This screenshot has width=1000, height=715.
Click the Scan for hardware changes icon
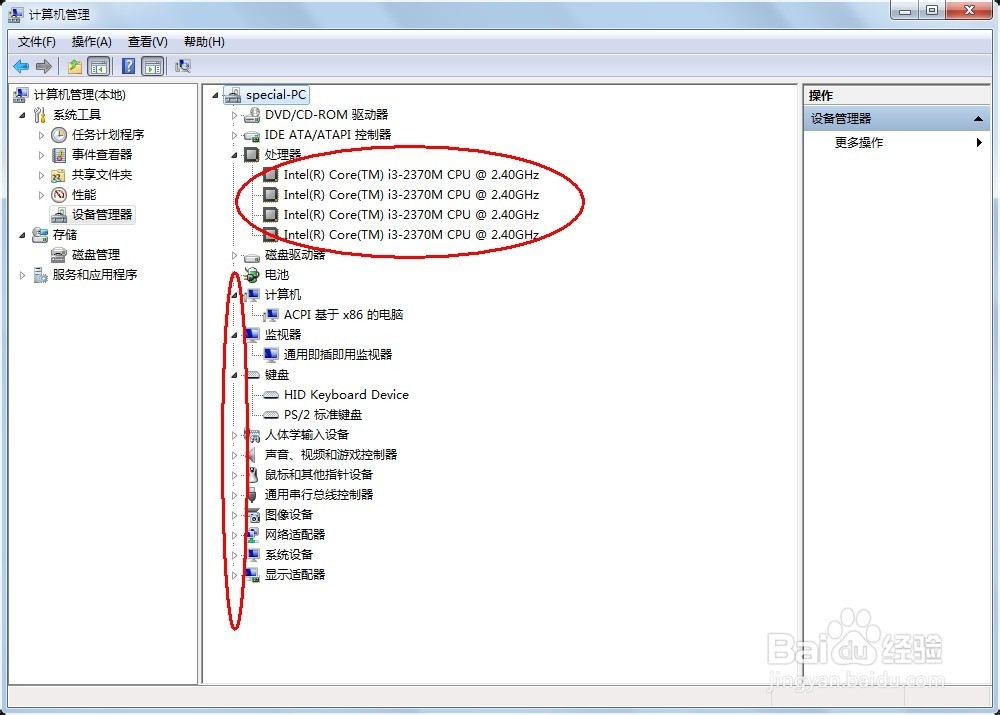coord(183,66)
